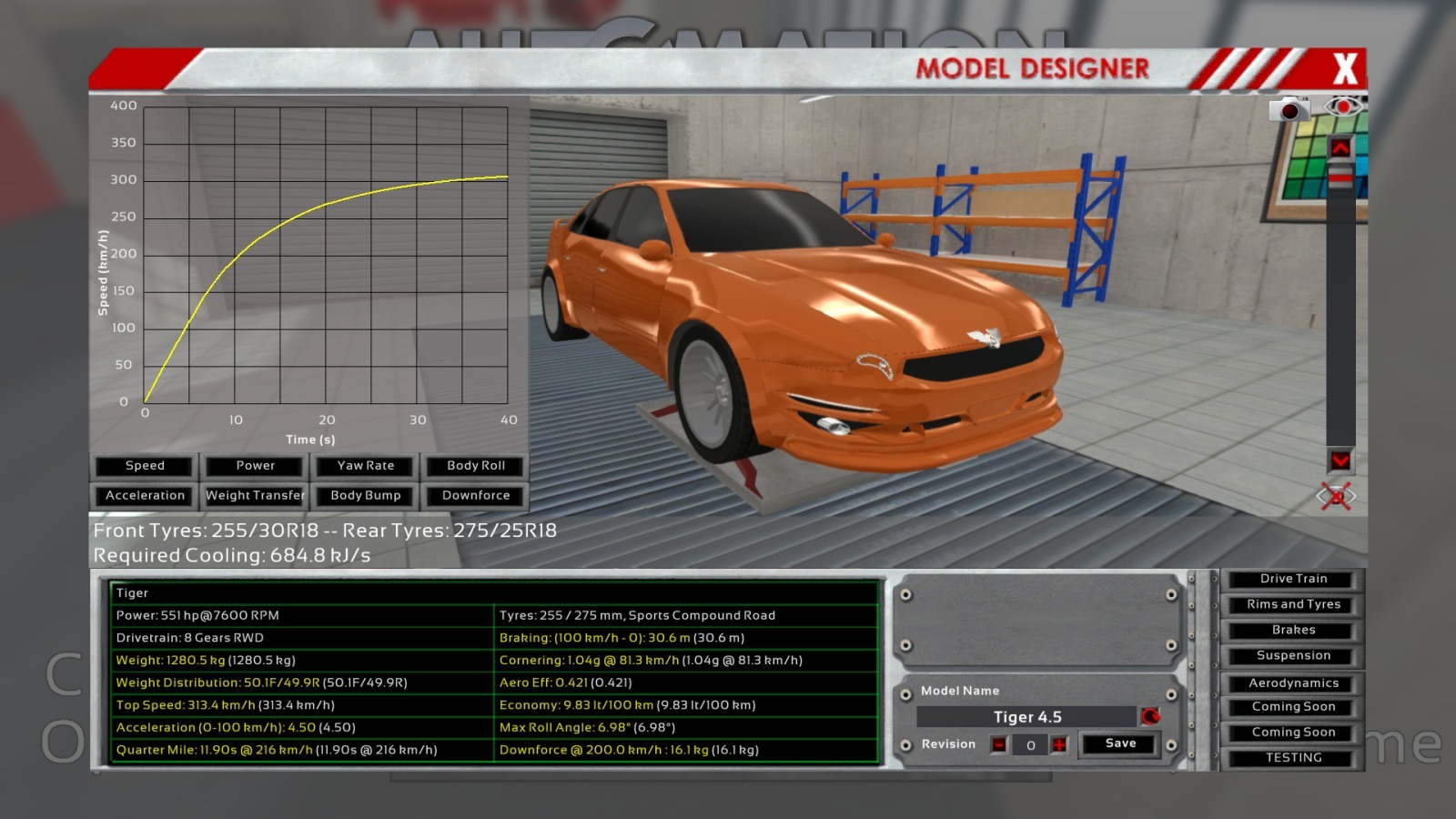
Task: Switch graph to Yaw Rate
Action: coord(366,466)
